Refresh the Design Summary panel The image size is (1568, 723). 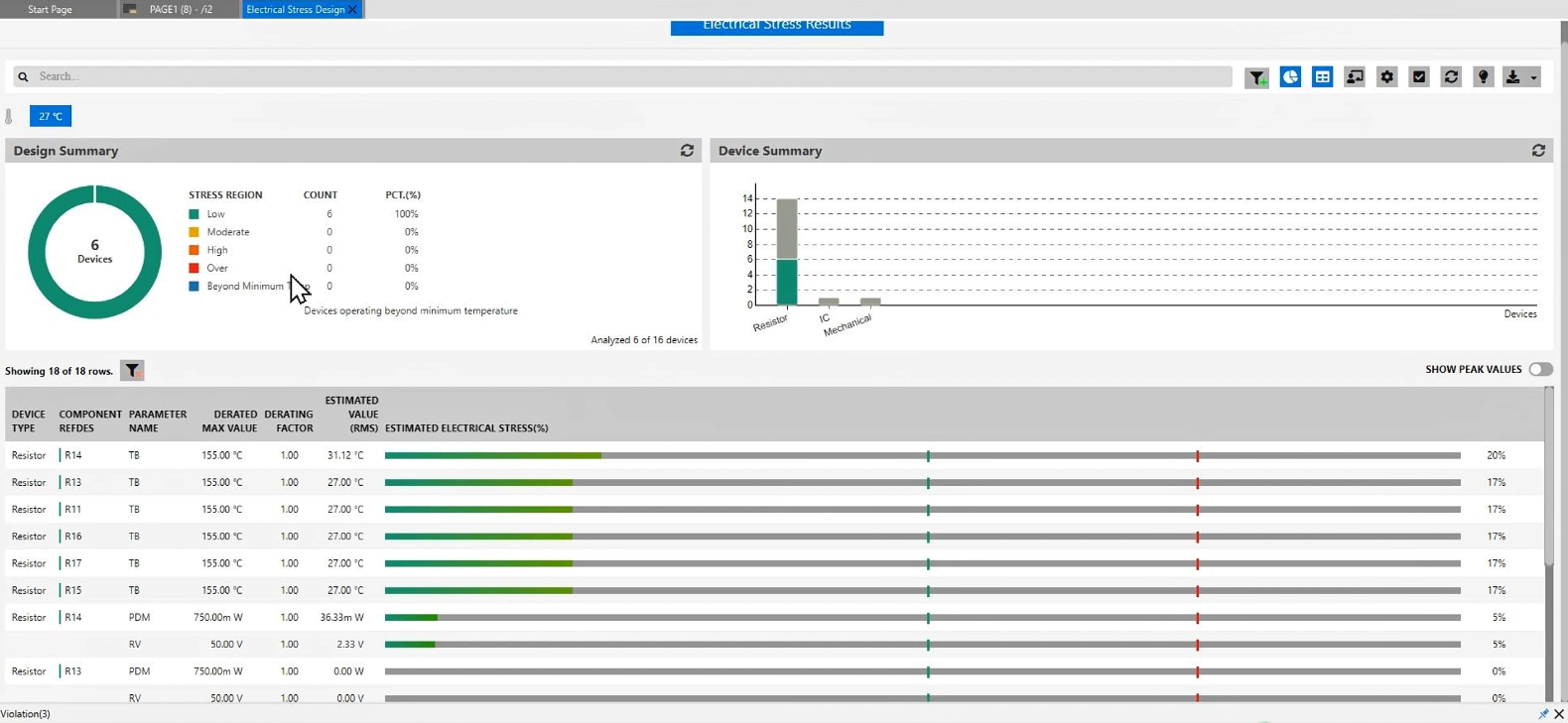click(x=687, y=151)
